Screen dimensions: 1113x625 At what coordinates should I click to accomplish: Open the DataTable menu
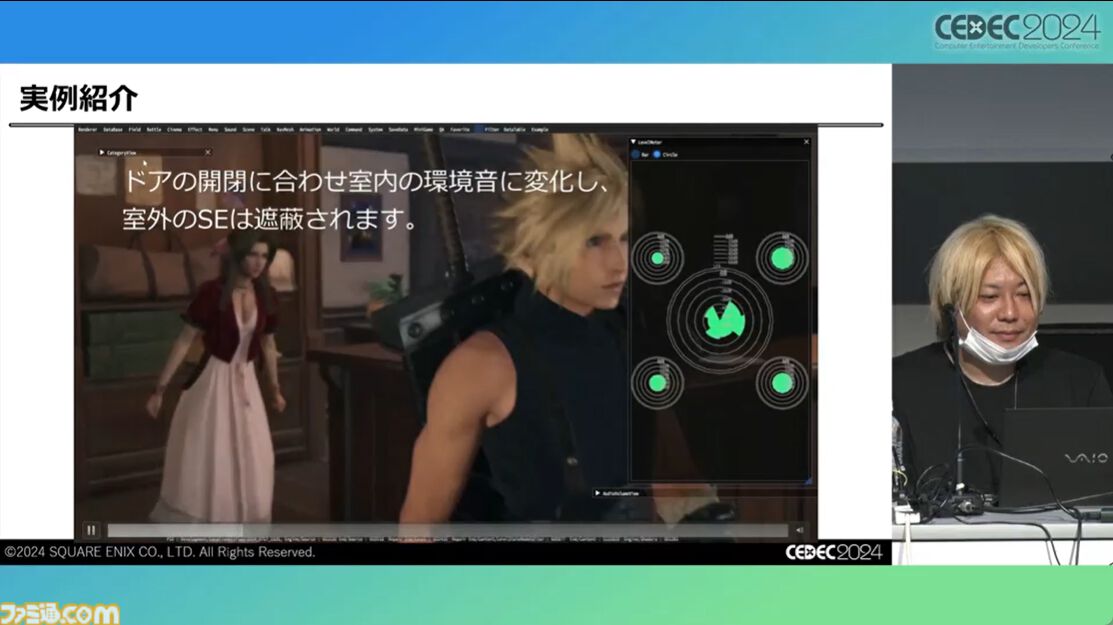515,130
